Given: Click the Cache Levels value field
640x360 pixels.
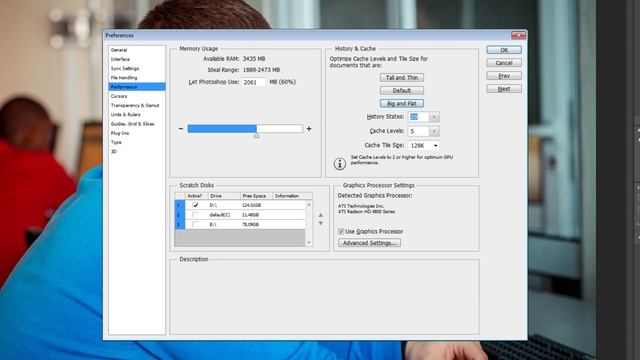Looking at the screenshot, I should [x=418, y=131].
